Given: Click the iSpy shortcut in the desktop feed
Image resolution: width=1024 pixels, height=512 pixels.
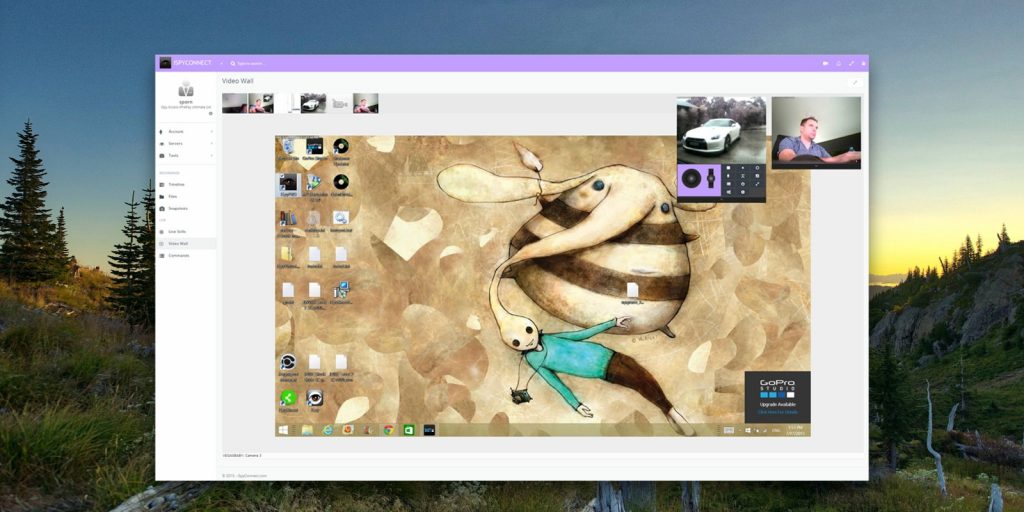Looking at the screenshot, I should (x=288, y=185).
